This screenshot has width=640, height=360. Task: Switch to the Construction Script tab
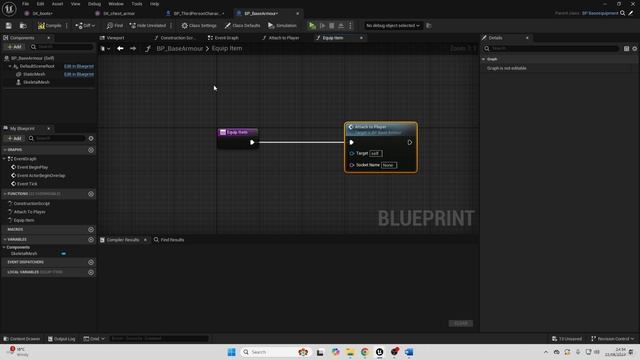tap(175, 38)
